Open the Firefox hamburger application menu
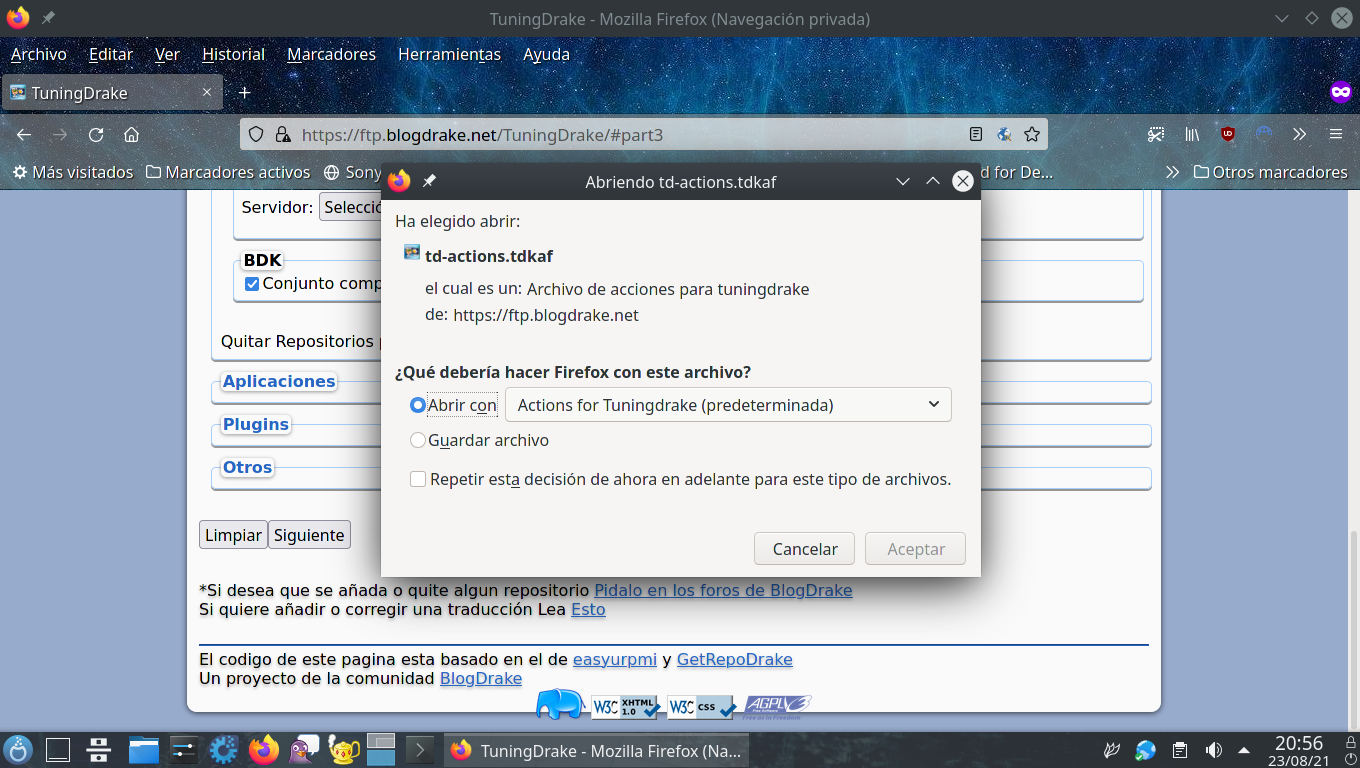 (1335, 134)
